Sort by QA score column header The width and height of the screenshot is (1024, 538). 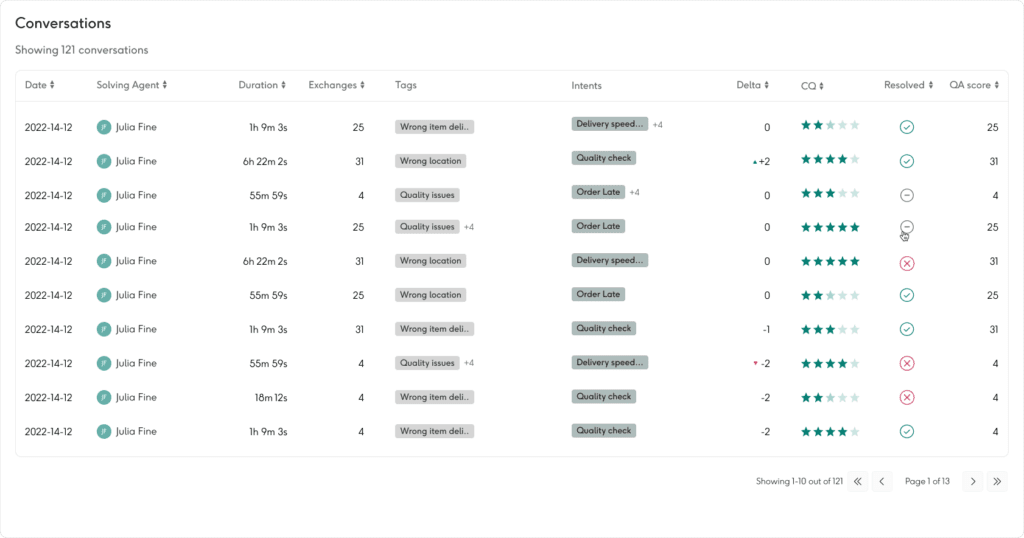pyautogui.click(x=973, y=86)
